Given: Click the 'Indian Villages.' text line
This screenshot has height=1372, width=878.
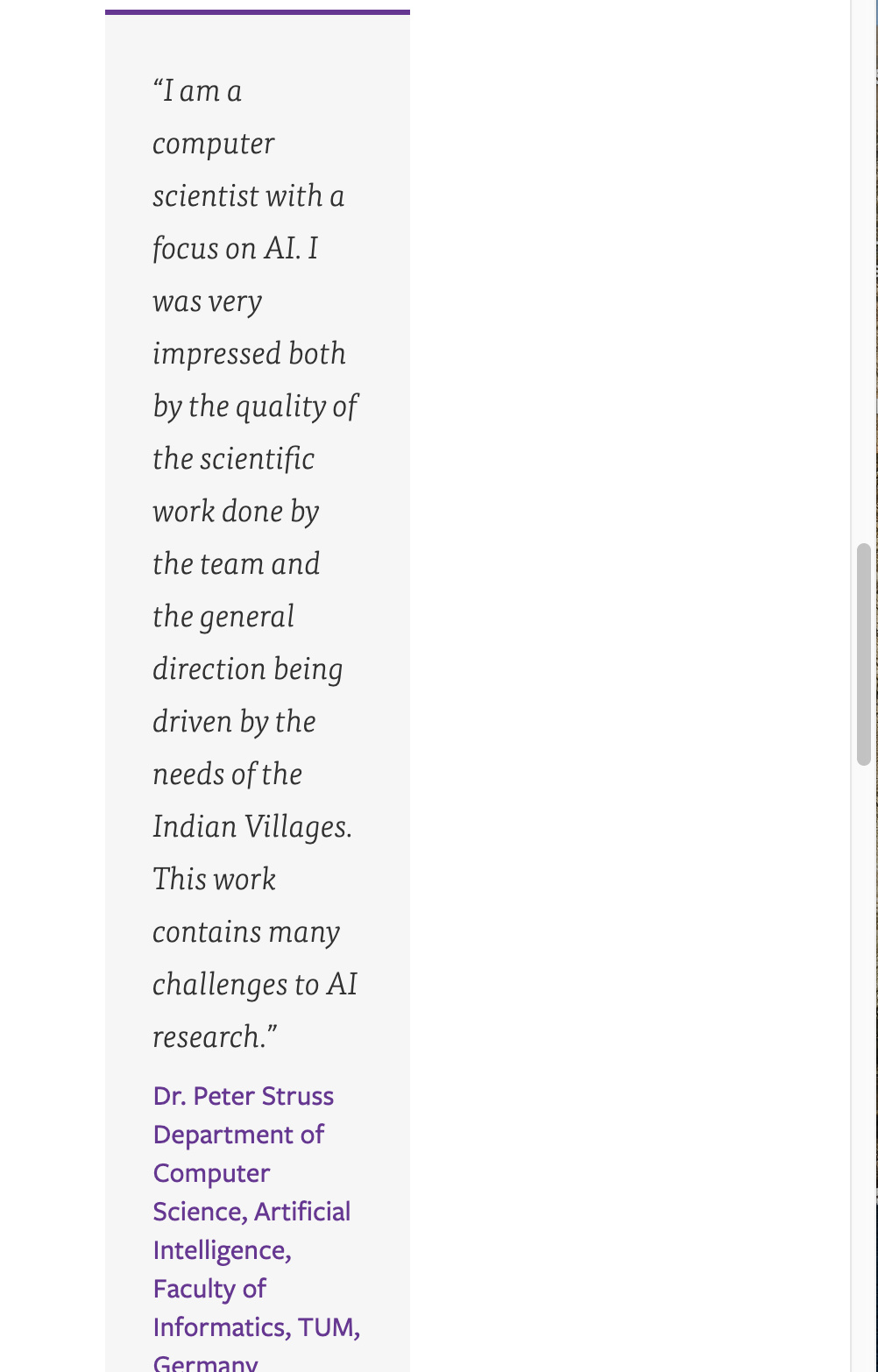Looking at the screenshot, I should click(252, 827).
